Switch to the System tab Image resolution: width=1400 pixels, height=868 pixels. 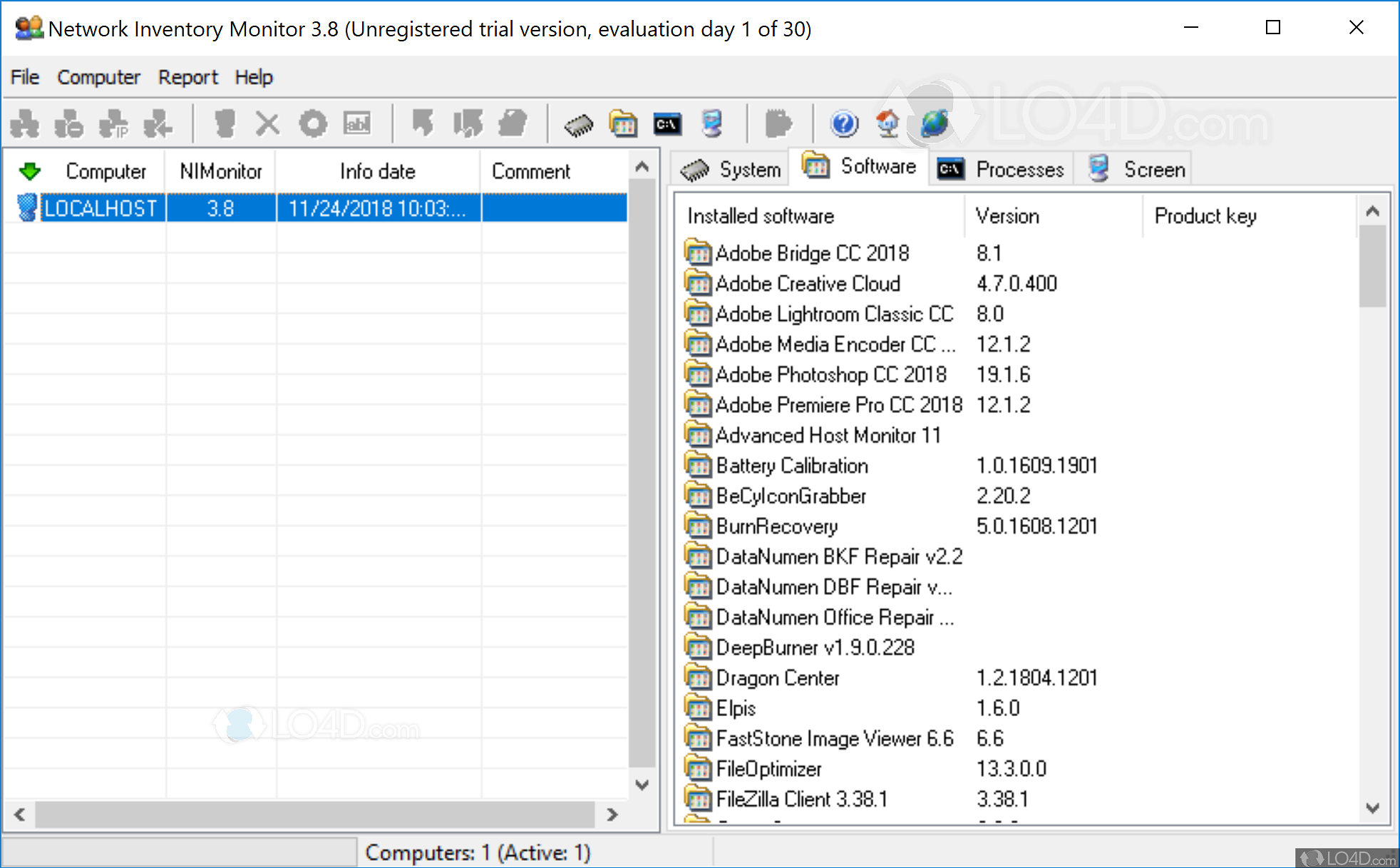[x=729, y=169]
